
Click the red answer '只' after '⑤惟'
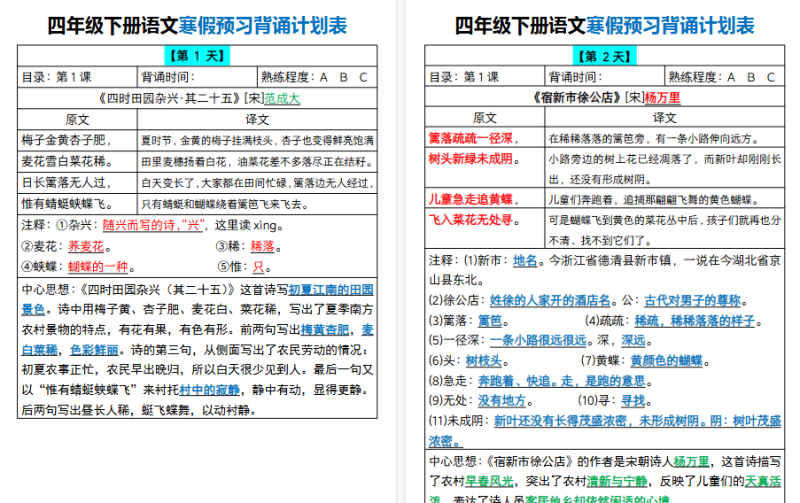pos(258,266)
